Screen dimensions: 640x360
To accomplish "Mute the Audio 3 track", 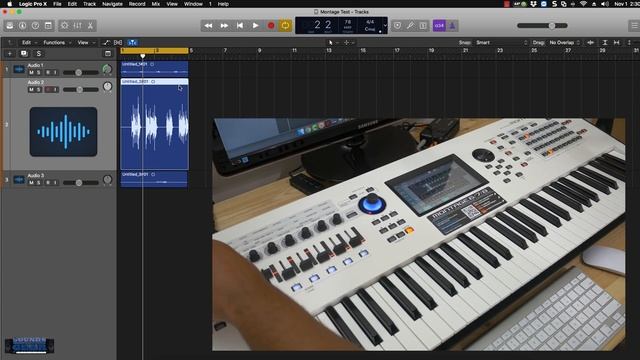I will (x=31, y=183).
